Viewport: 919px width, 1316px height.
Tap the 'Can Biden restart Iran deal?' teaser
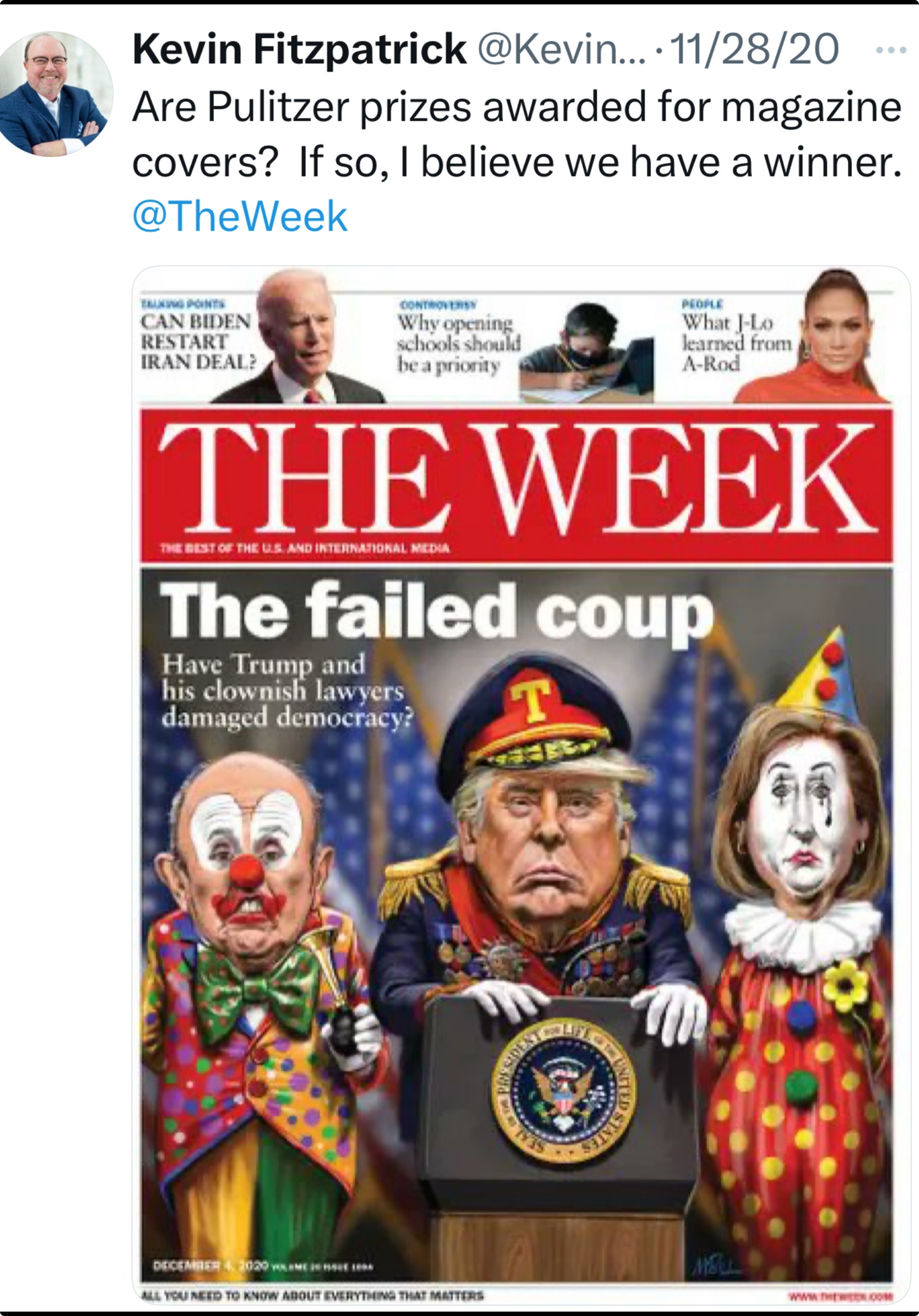[x=197, y=337]
